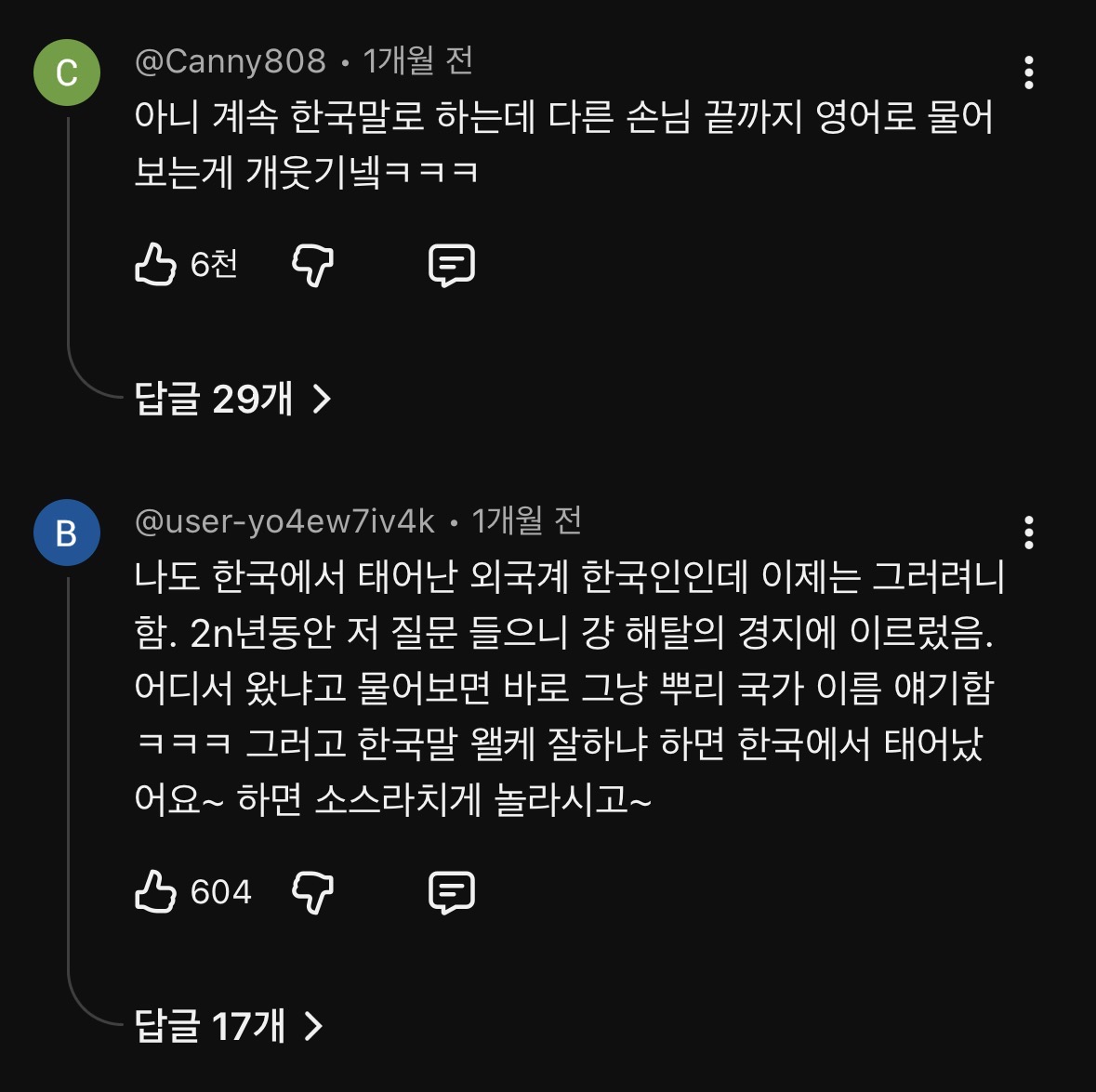1096x1092 pixels.
Task: Click 1개월 전 timestamp next to @Canny808
Action: pos(418,61)
